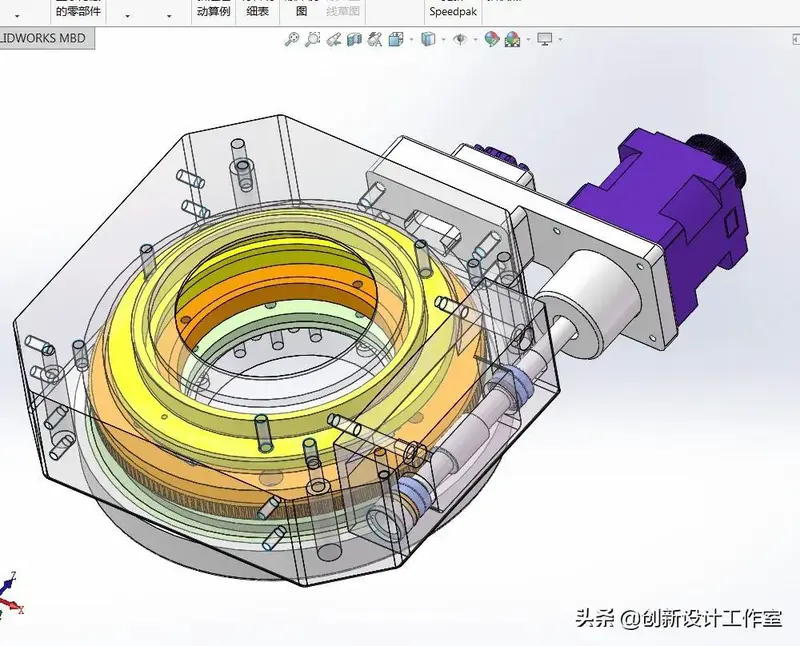The width and height of the screenshot is (800, 646).
Task: Click the Zoom to Fit magnifier icon
Action: coord(291,39)
